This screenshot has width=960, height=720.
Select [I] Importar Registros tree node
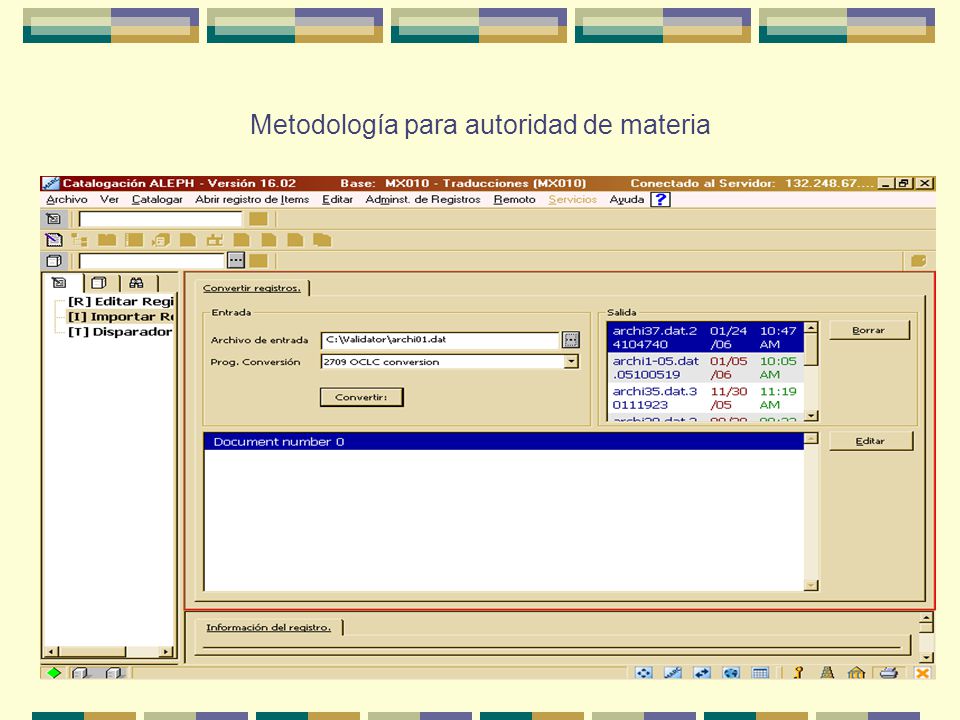[121, 317]
